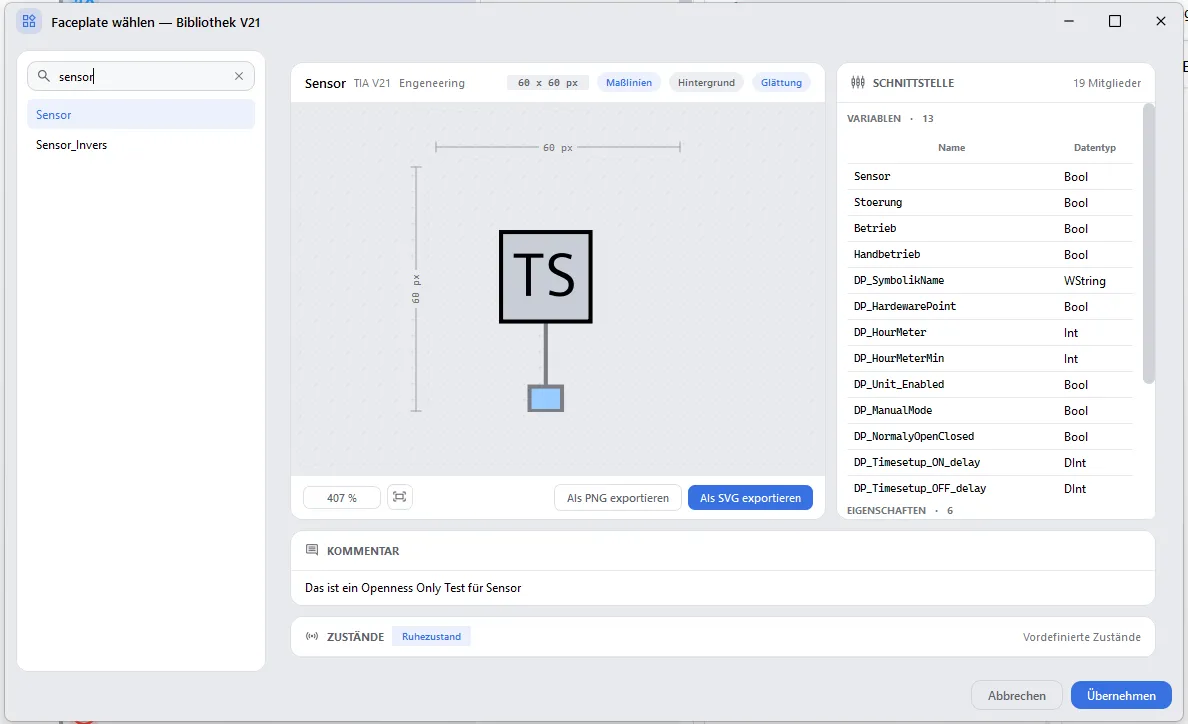Export preview via Als PNG exportieren
Screen dimensions: 1188x724
[x=617, y=498]
